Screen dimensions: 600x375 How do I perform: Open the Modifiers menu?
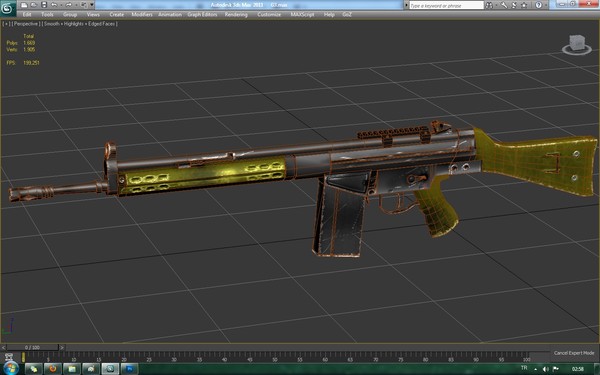142,15
